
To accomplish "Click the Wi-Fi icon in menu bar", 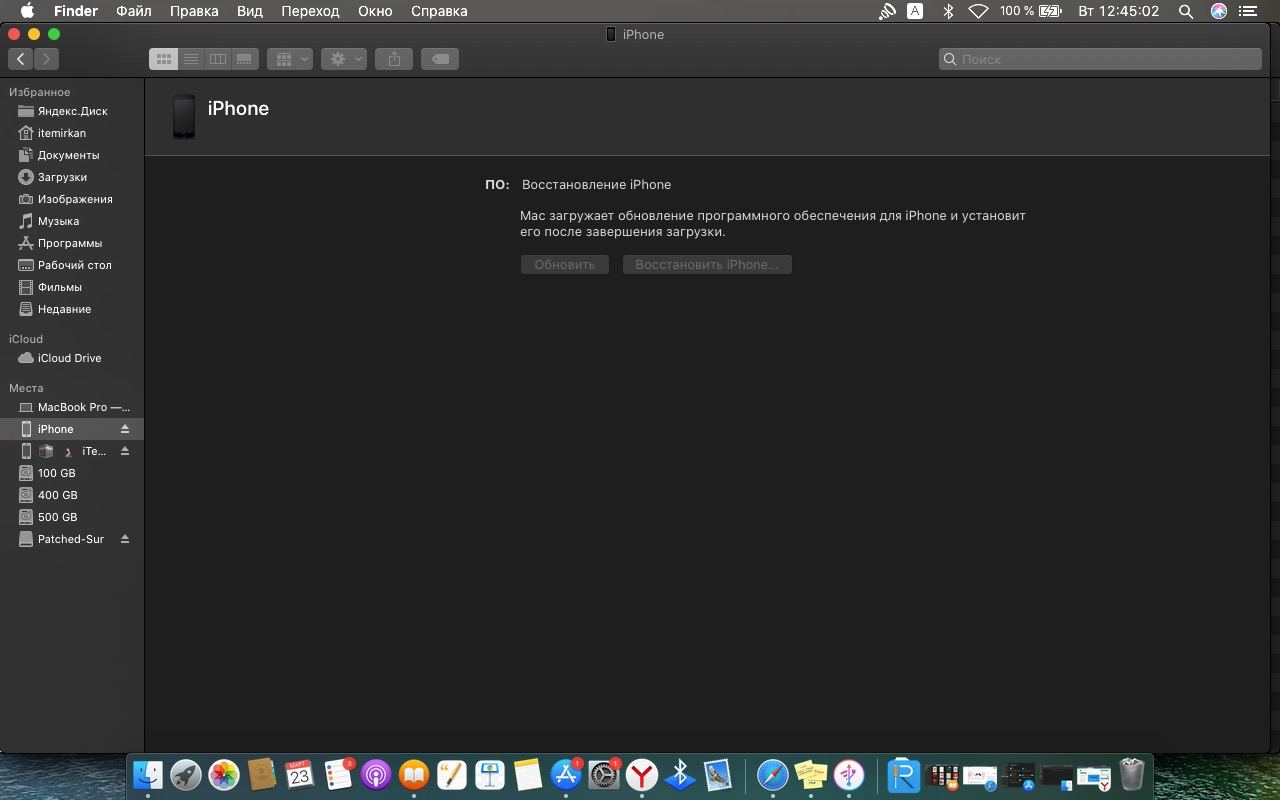I will tap(979, 11).
